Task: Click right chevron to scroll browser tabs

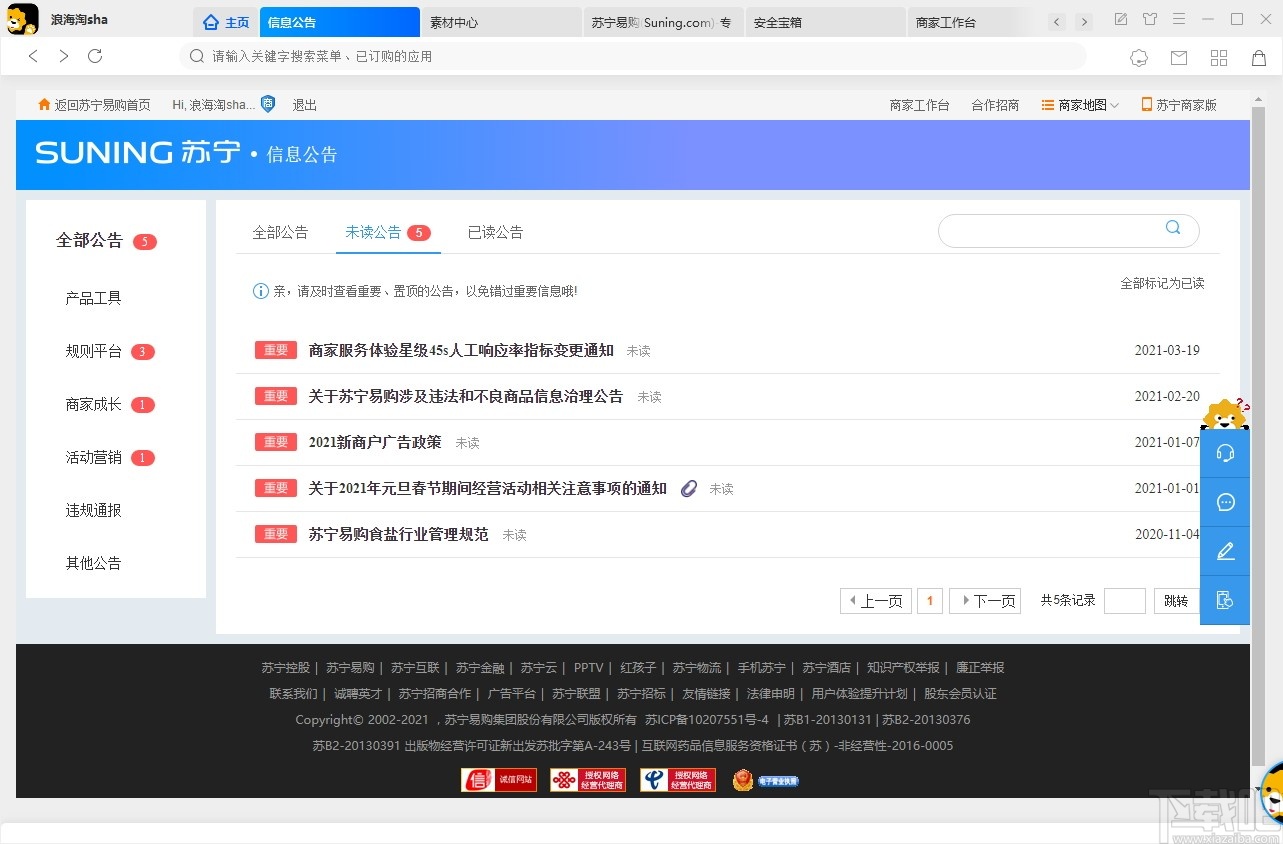Action: click(1084, 20)
